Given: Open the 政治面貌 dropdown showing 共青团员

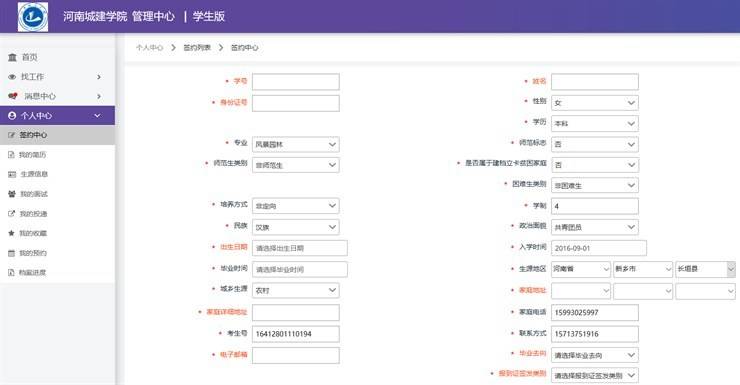Looking at the screenshot, I should click(x=595, y=227).
